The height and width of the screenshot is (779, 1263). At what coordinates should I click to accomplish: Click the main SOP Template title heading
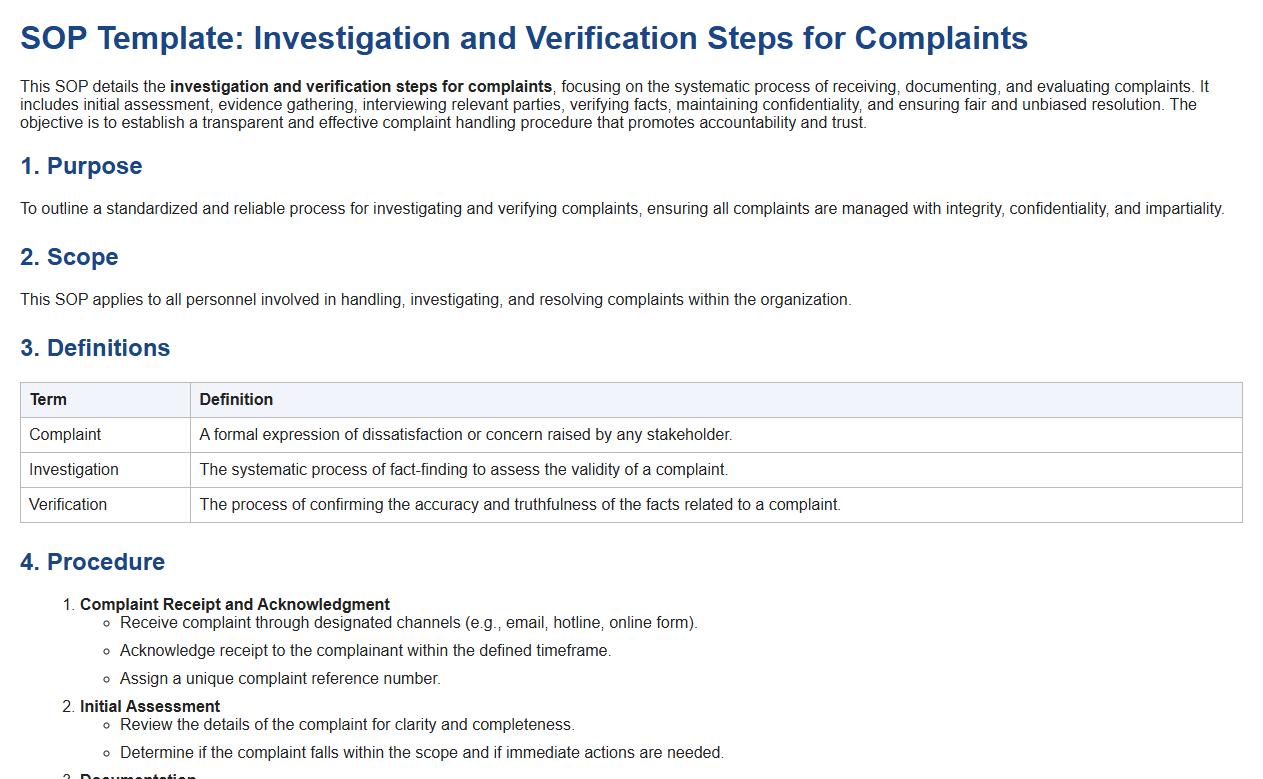[x=523, y=38]
